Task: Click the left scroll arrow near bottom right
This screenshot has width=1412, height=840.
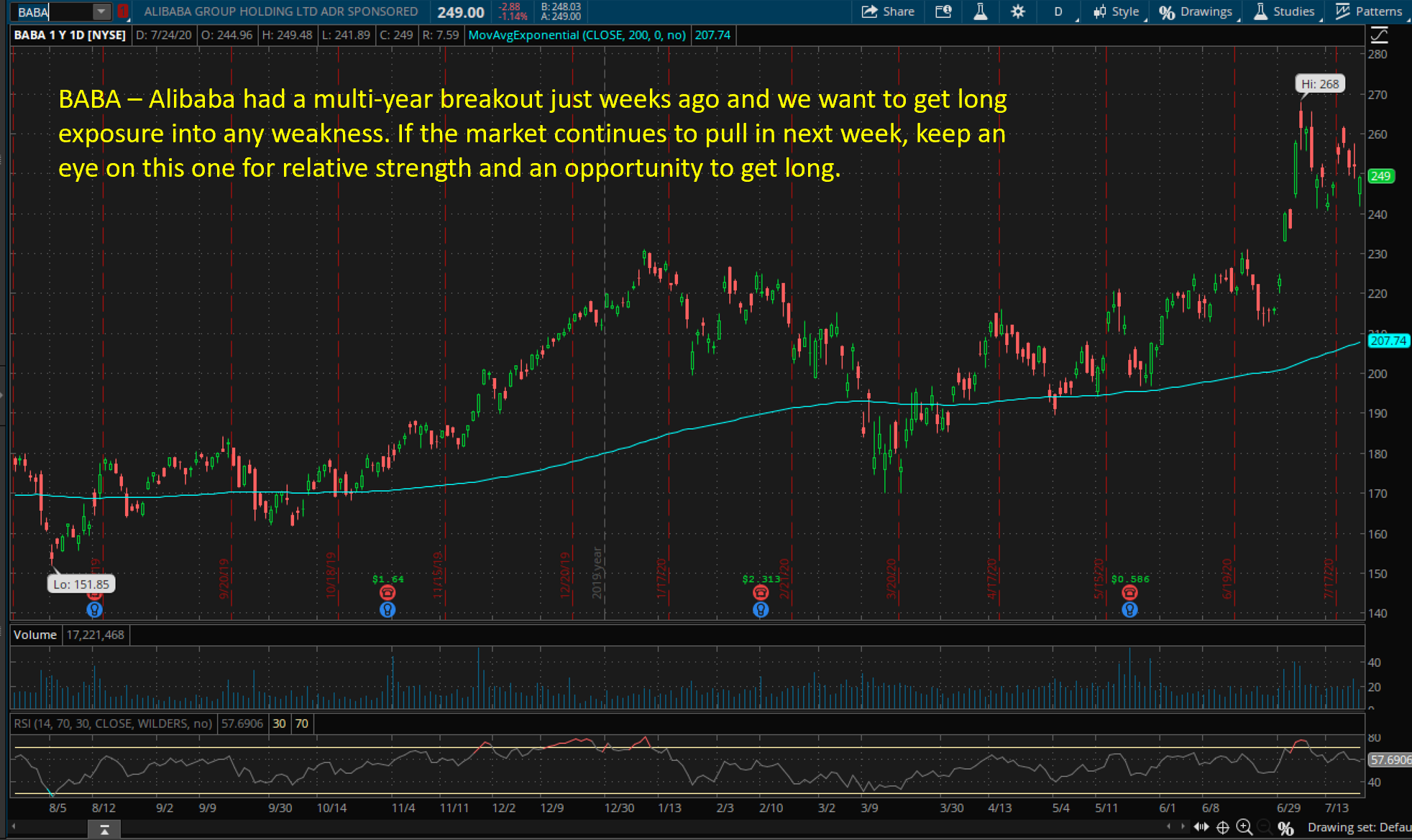Action: [1169, 827]
